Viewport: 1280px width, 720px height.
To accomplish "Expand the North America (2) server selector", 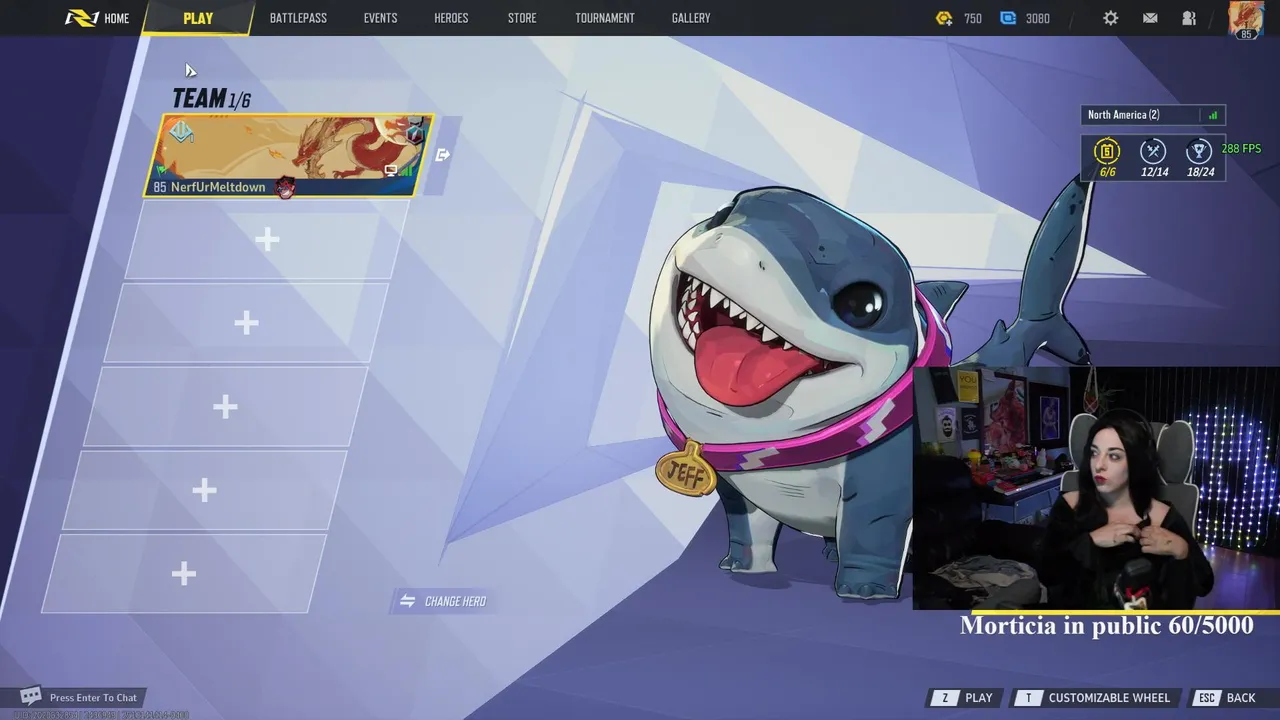I will [x=1153, y=115].
